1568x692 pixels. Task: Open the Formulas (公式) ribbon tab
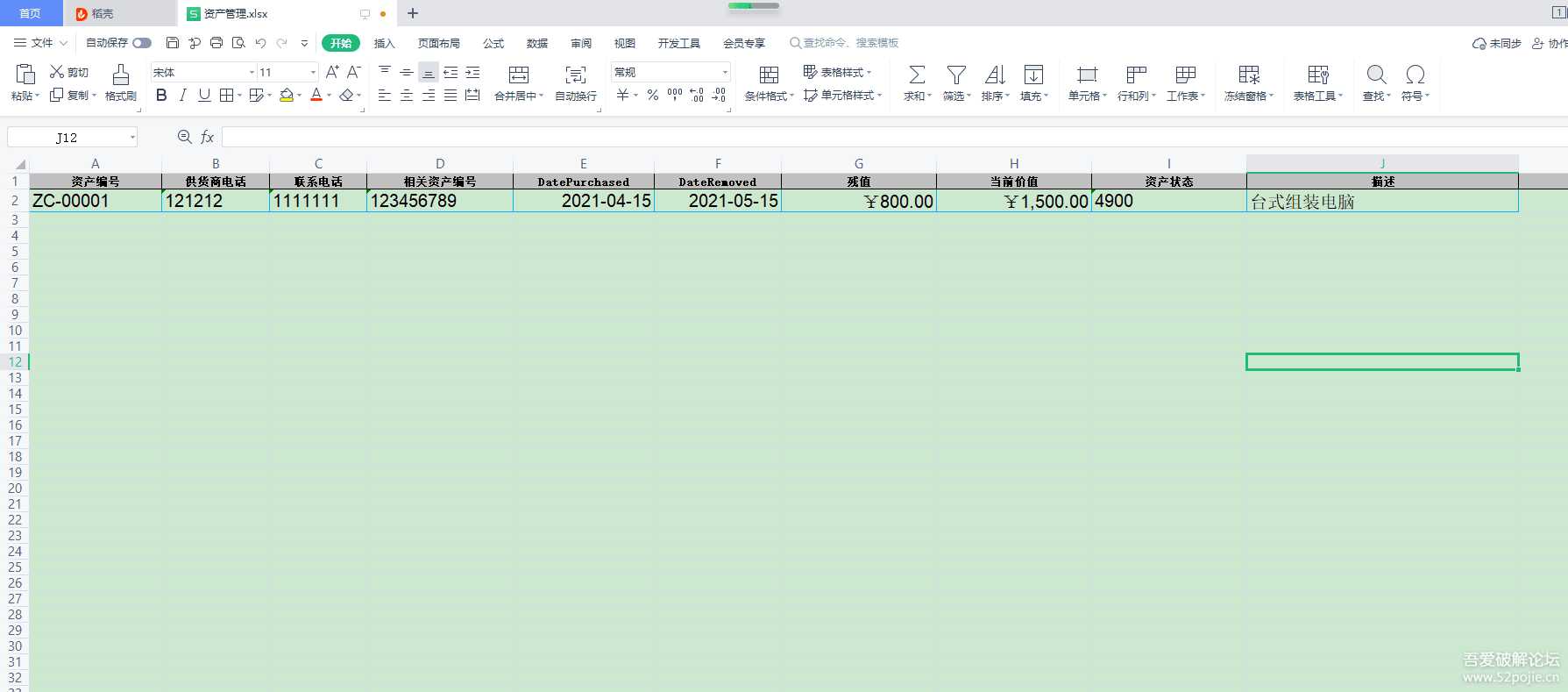pyautogui.click(x=493, y=43)
